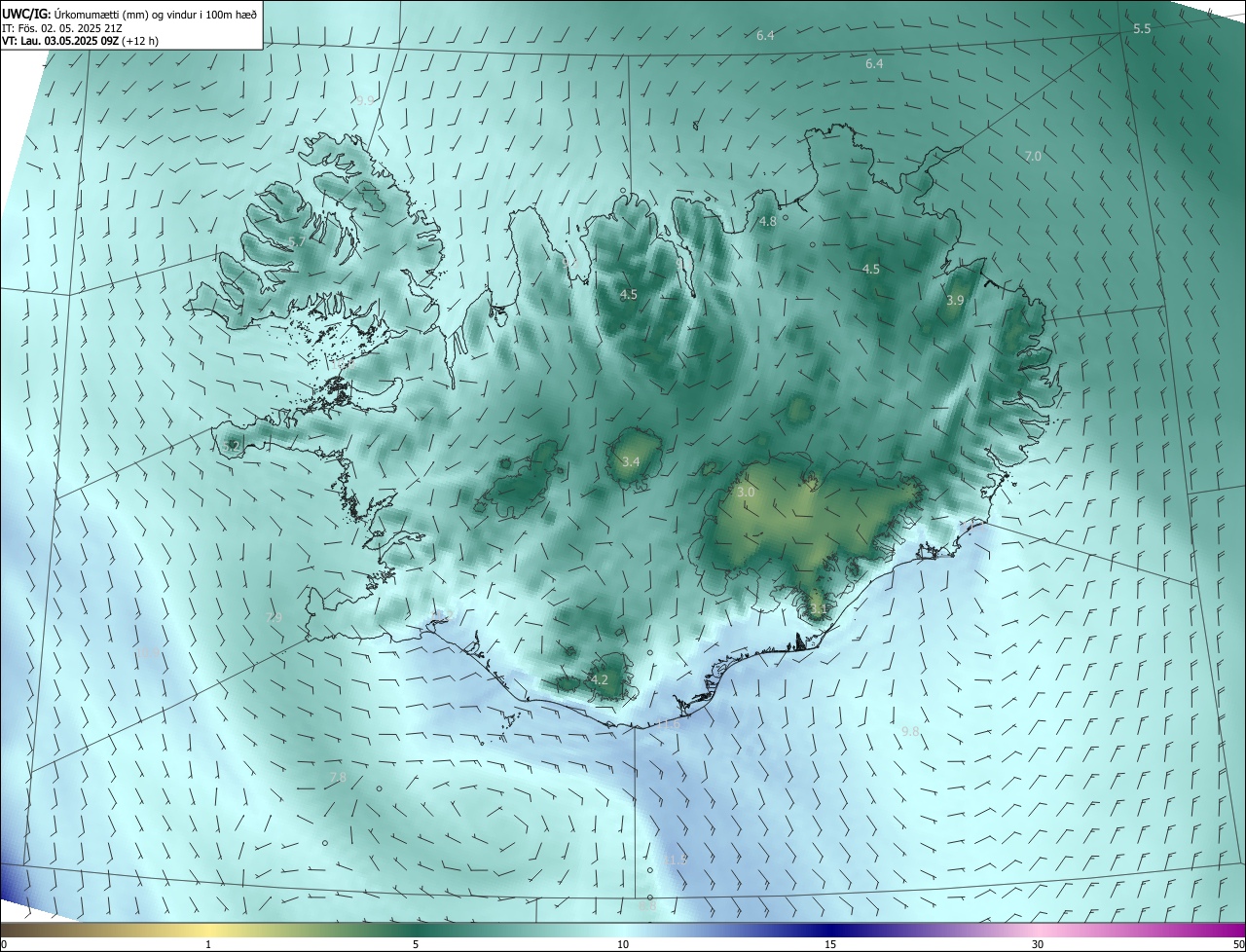The image size is (1246, 952).
Task: Click the 0 tick on the color scale
Action: [x=3, y=945]
